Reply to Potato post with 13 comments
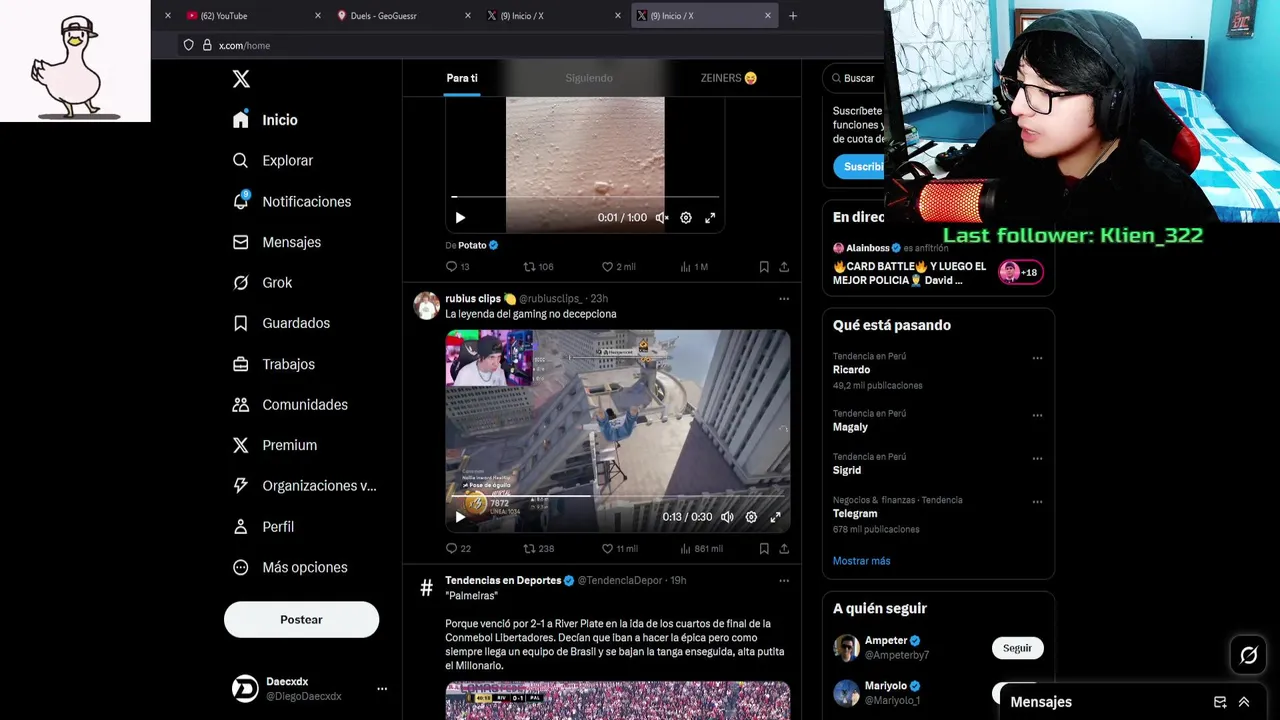Image resolution: width=1280 pixels, height=720 pixels. click(x=457, y=267)
